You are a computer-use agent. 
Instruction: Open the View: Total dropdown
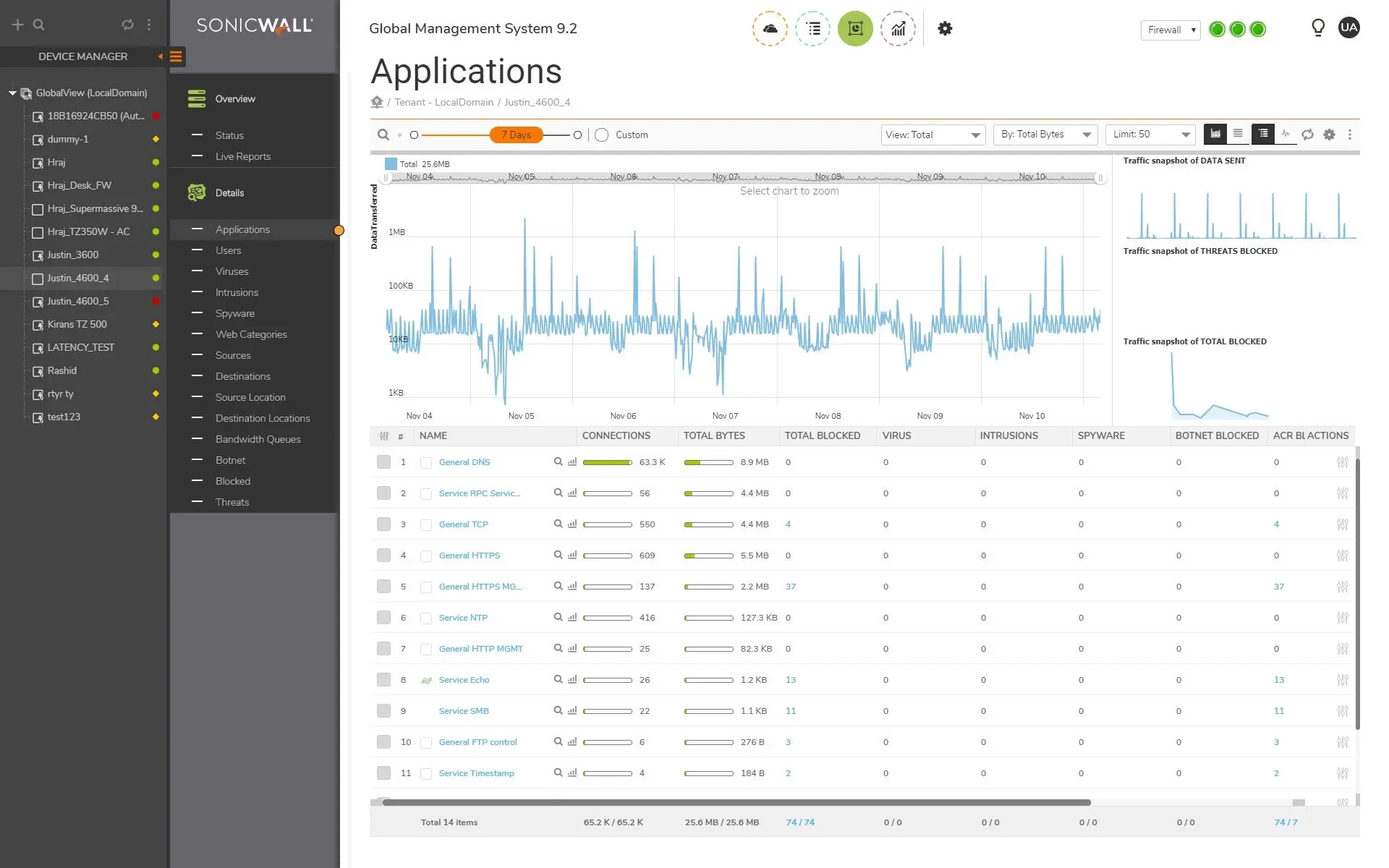(x=933, y=135)
